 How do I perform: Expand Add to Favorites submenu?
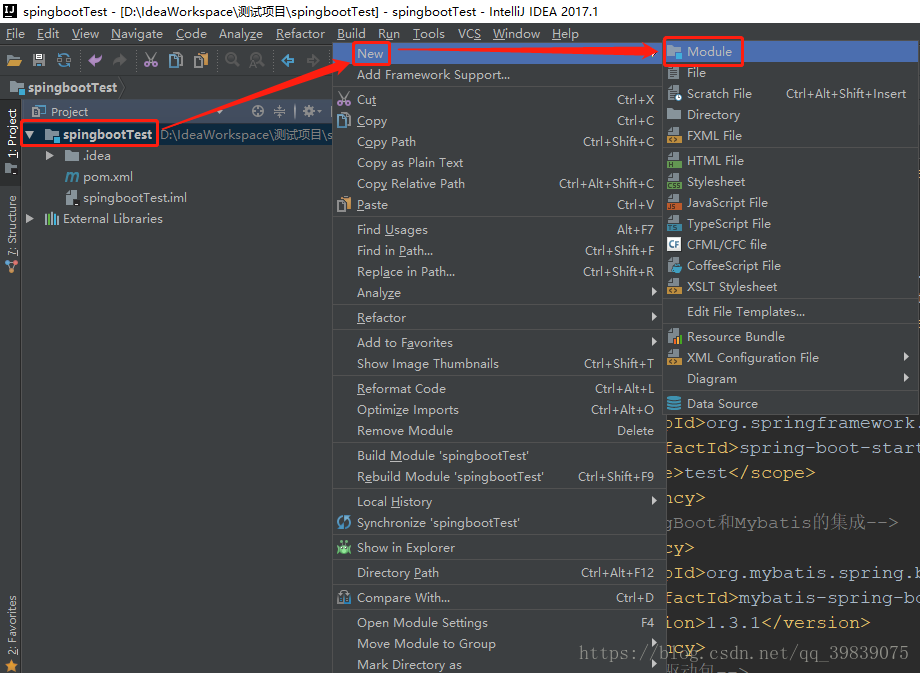click(654, 342)
